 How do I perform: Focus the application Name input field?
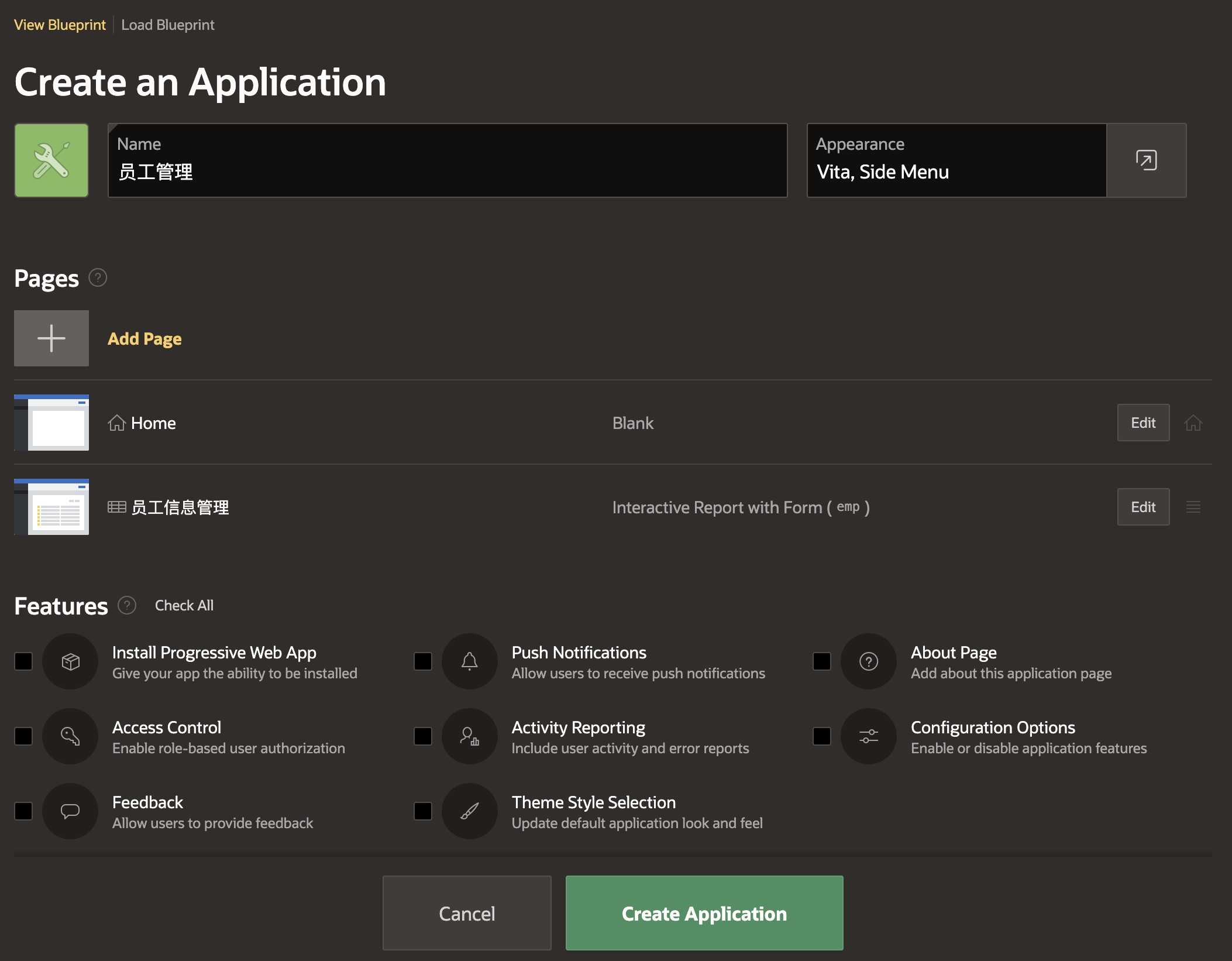[448, 171]
